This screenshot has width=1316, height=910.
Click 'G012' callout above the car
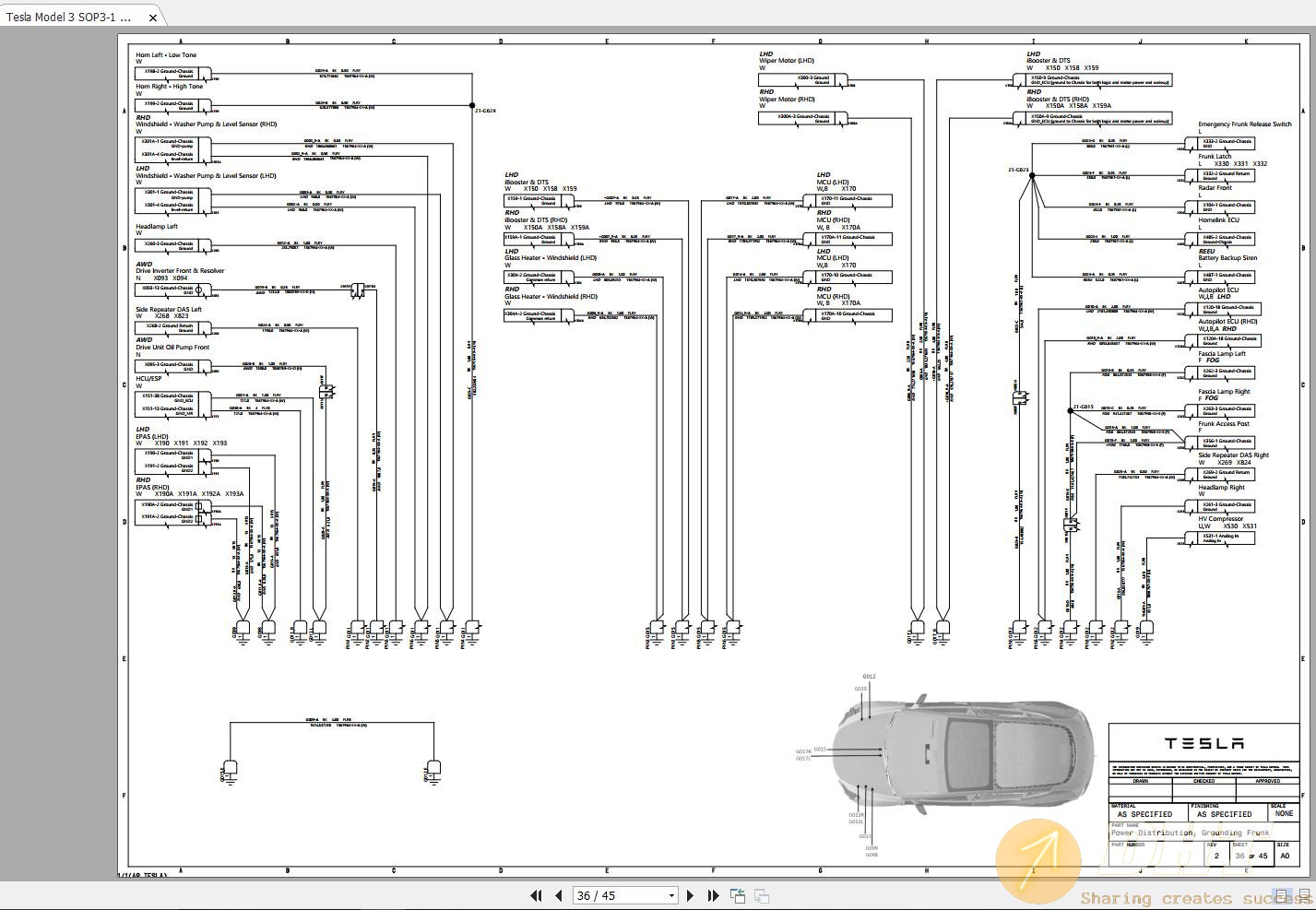coord(869,677)
